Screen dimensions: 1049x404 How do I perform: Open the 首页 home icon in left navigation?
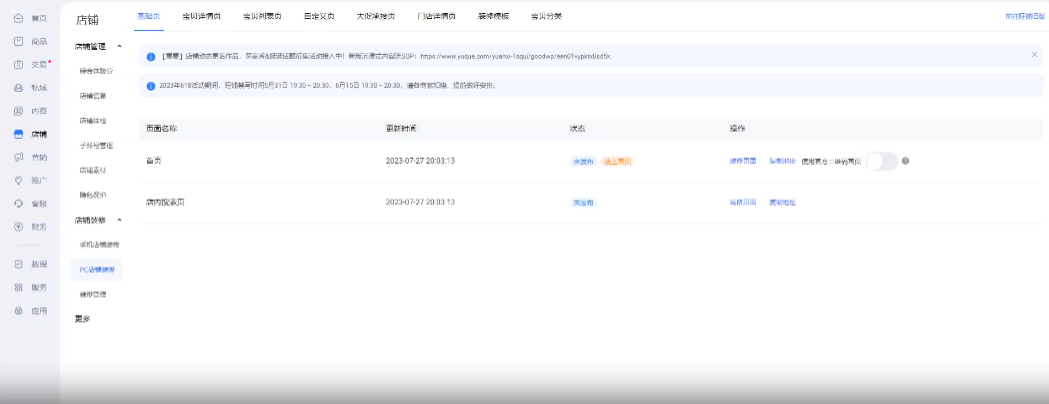pyautogui.click(x=19, y=18)
